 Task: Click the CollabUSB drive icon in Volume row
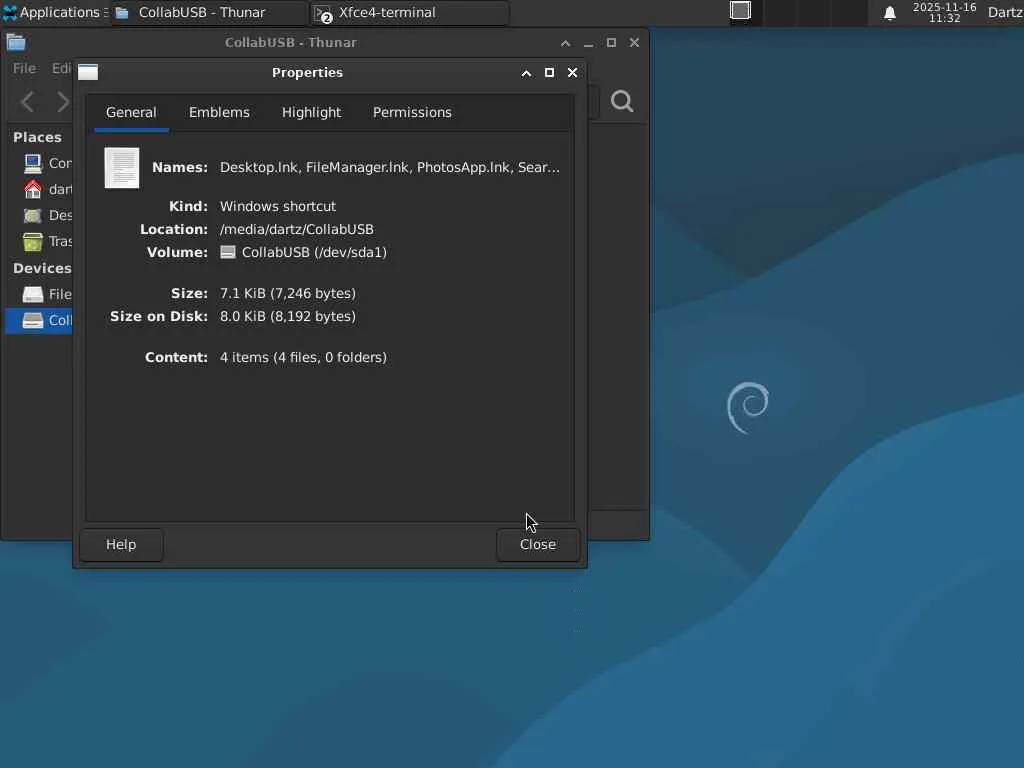[227, 252]
